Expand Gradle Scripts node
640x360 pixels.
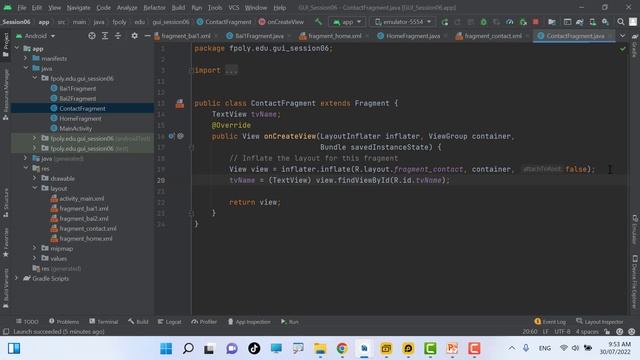point(17,278)
